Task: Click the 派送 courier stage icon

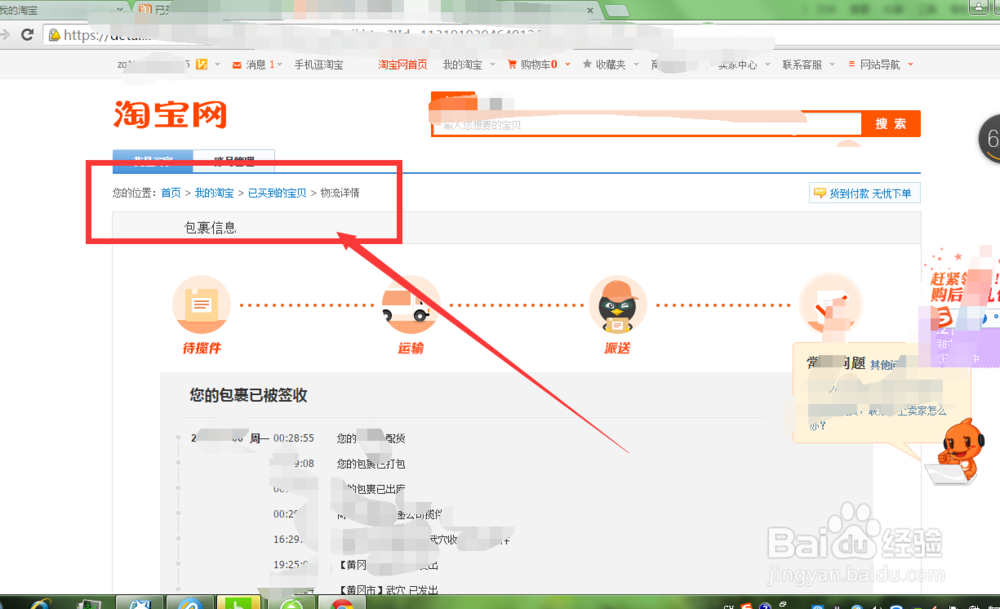Action: [617, 304]
